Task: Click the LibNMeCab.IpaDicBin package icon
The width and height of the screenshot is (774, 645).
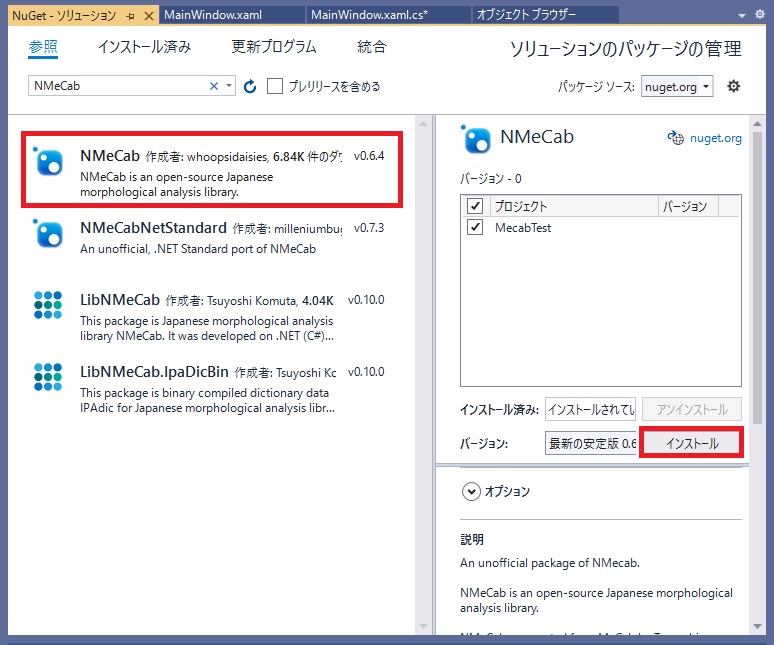Action: point(48,377)
